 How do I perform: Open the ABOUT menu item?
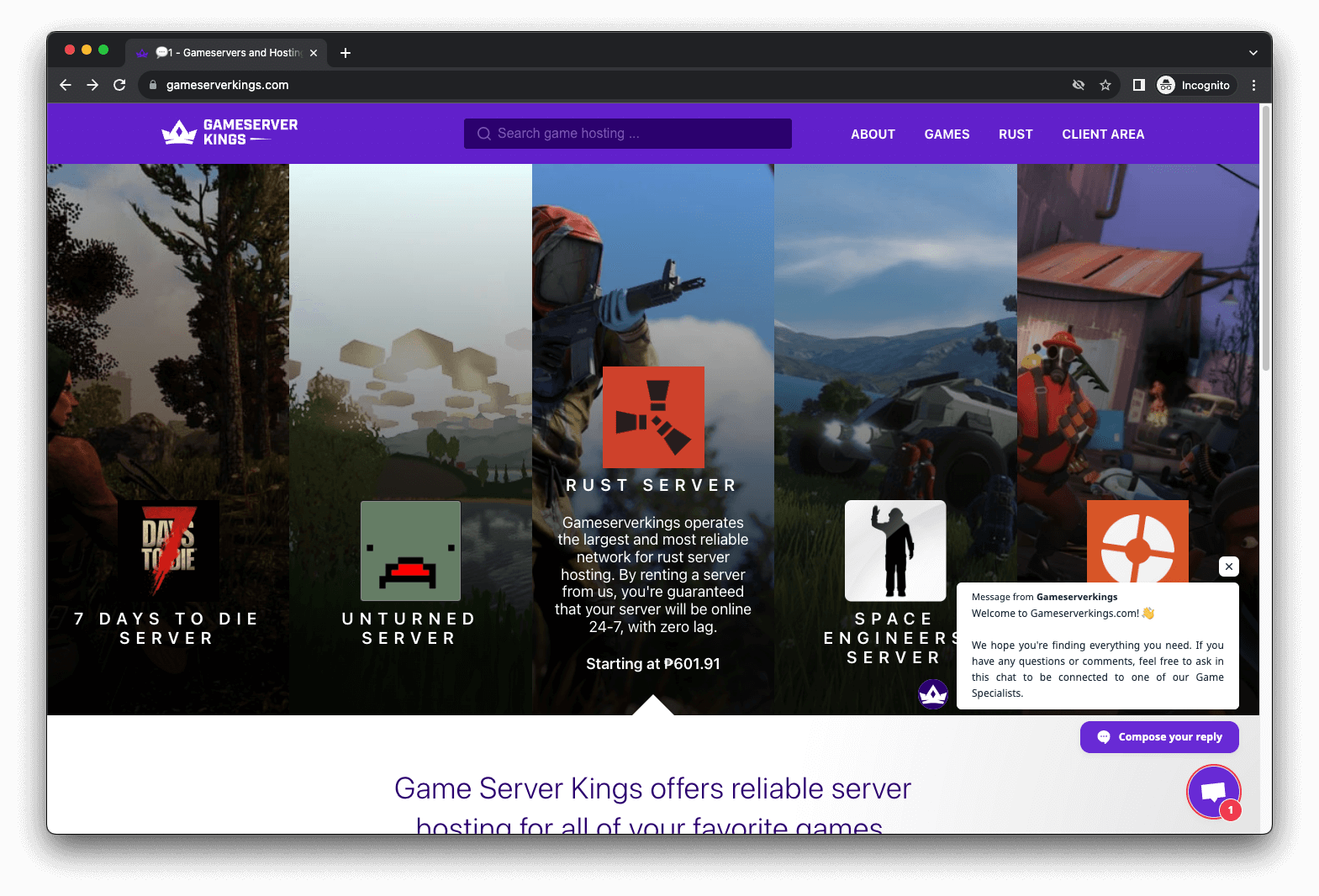[x=873, y=134]
